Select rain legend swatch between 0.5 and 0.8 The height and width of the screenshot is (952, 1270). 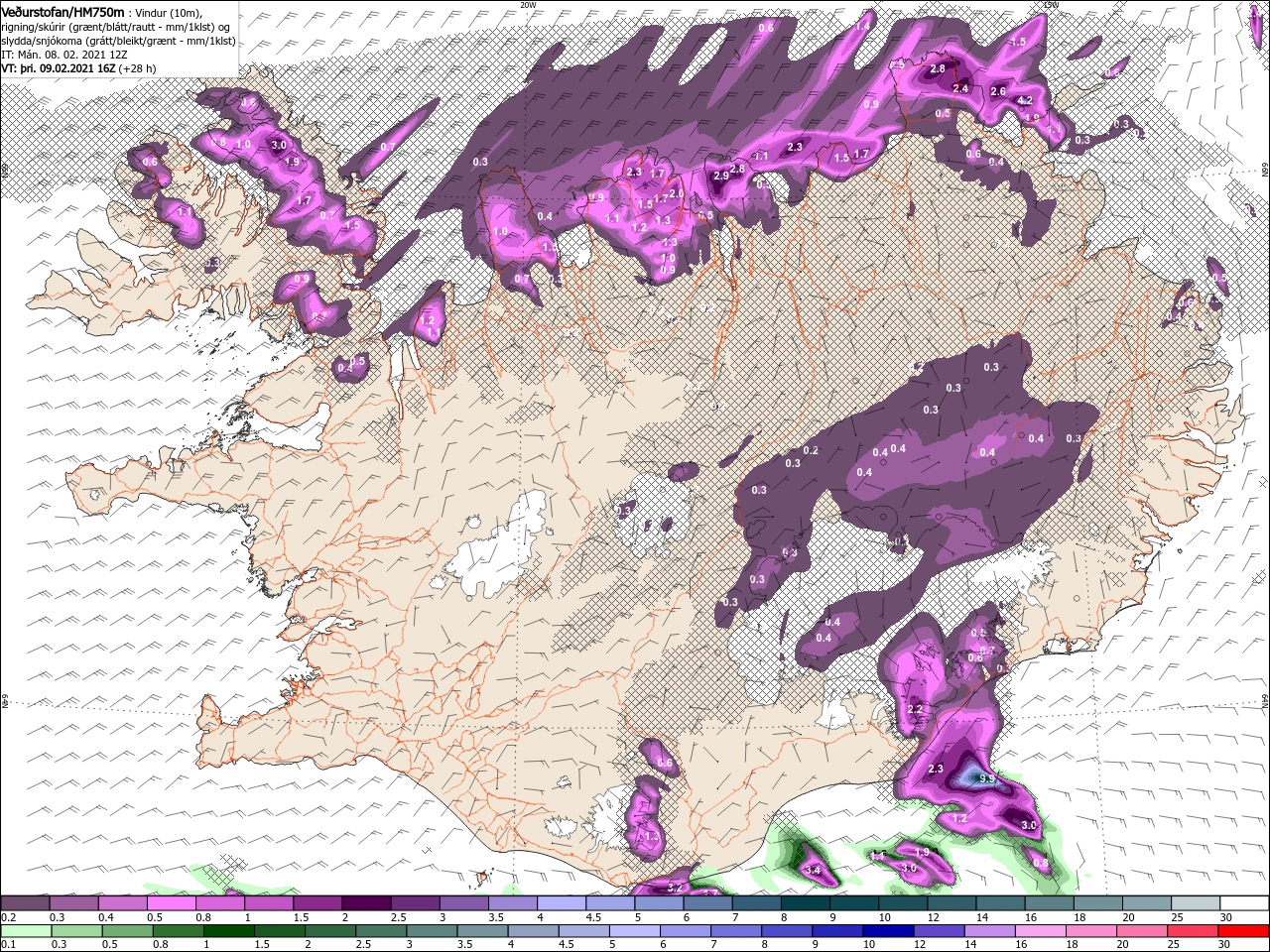[127, 931]
